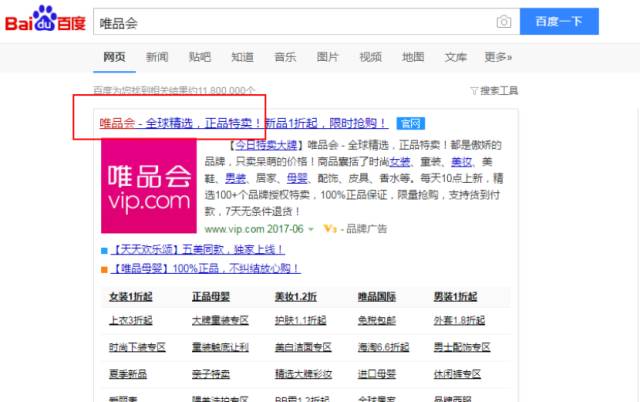Click the 美妆1.2折 category heading link
640x402 pixels.
coord(294,297)
